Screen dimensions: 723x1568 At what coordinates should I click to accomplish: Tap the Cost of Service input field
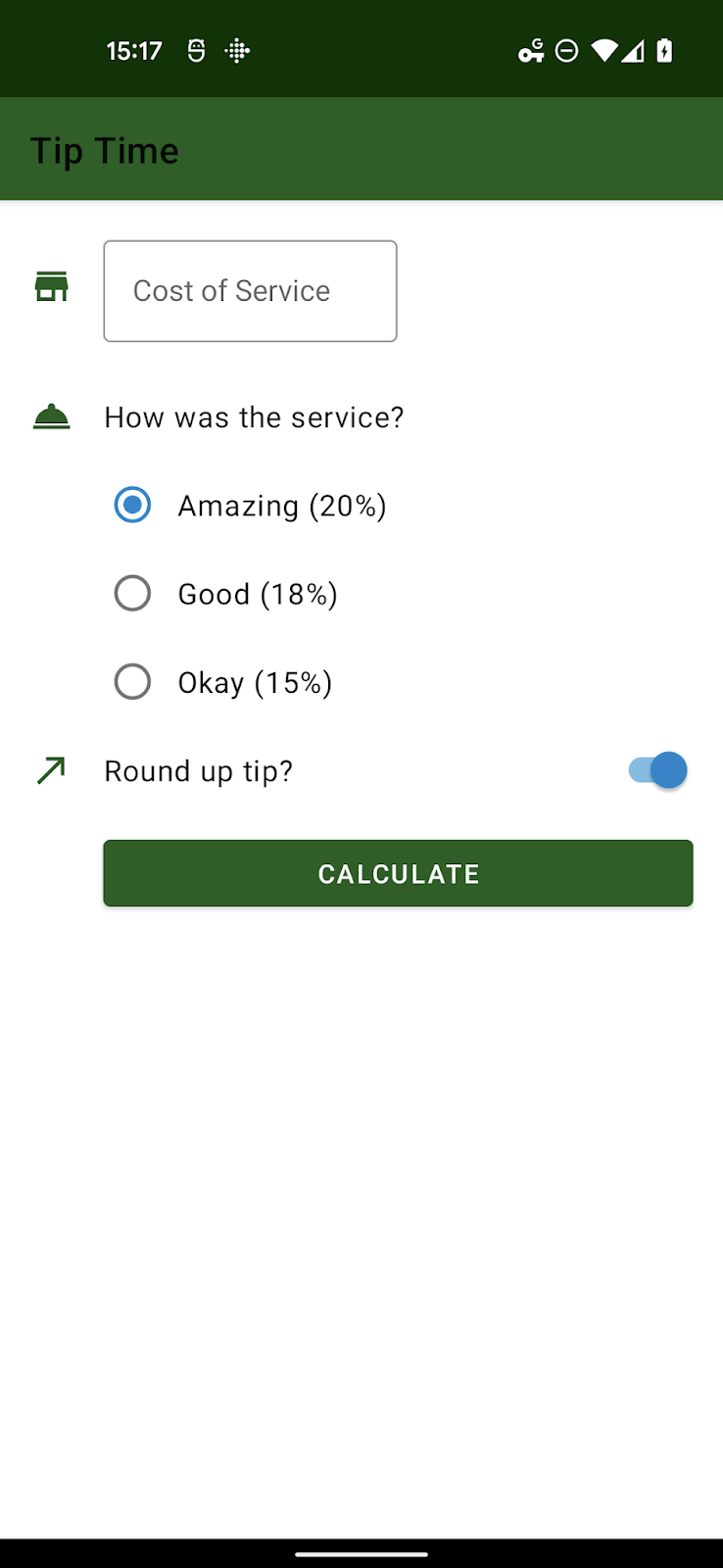(x=250, y=290)
